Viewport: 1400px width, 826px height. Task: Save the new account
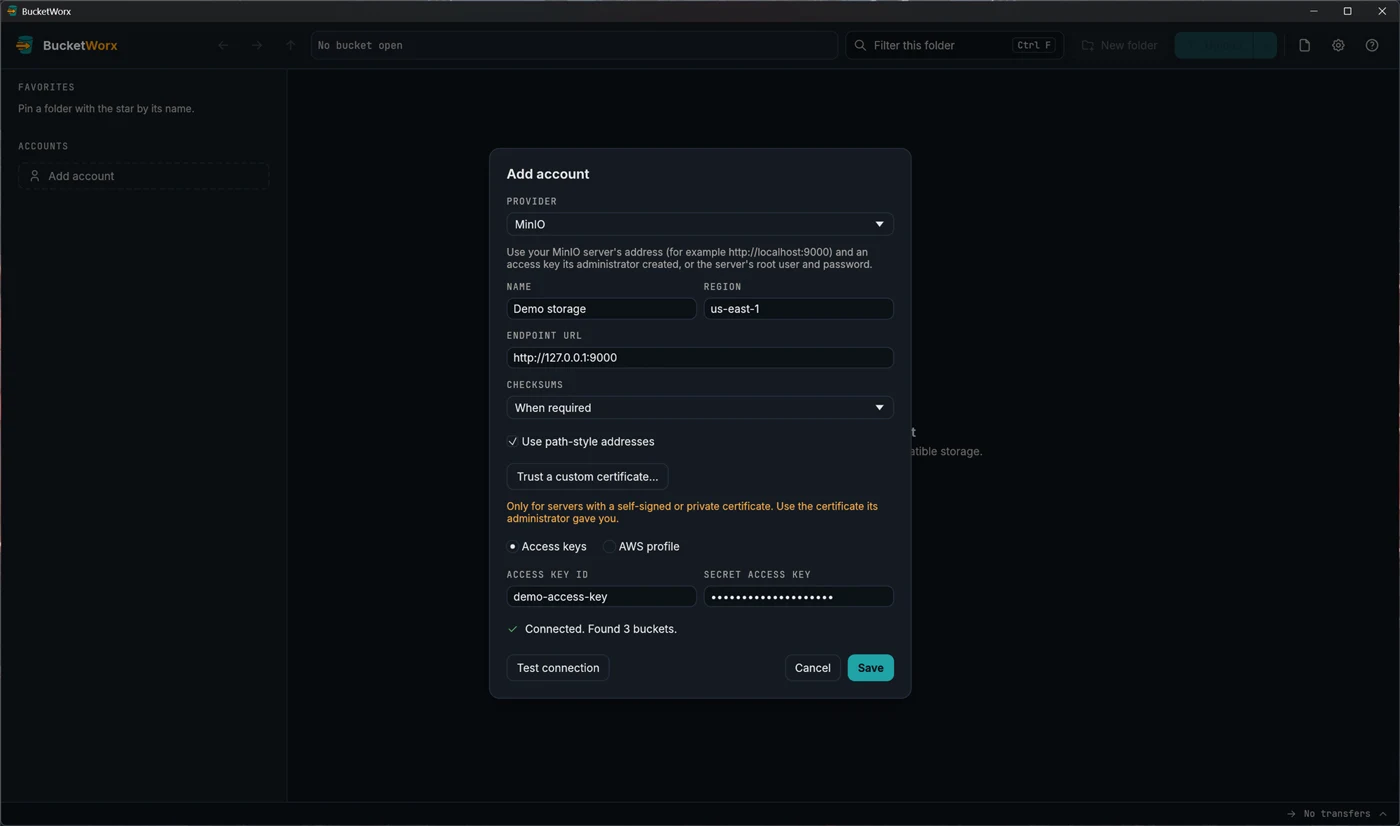870,668
